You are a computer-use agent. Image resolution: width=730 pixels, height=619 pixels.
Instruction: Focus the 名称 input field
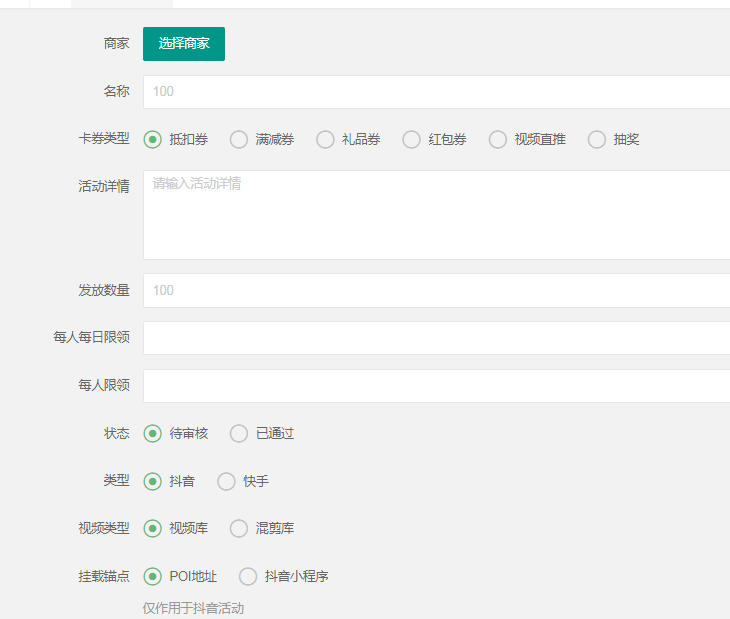tap(436, 92)
